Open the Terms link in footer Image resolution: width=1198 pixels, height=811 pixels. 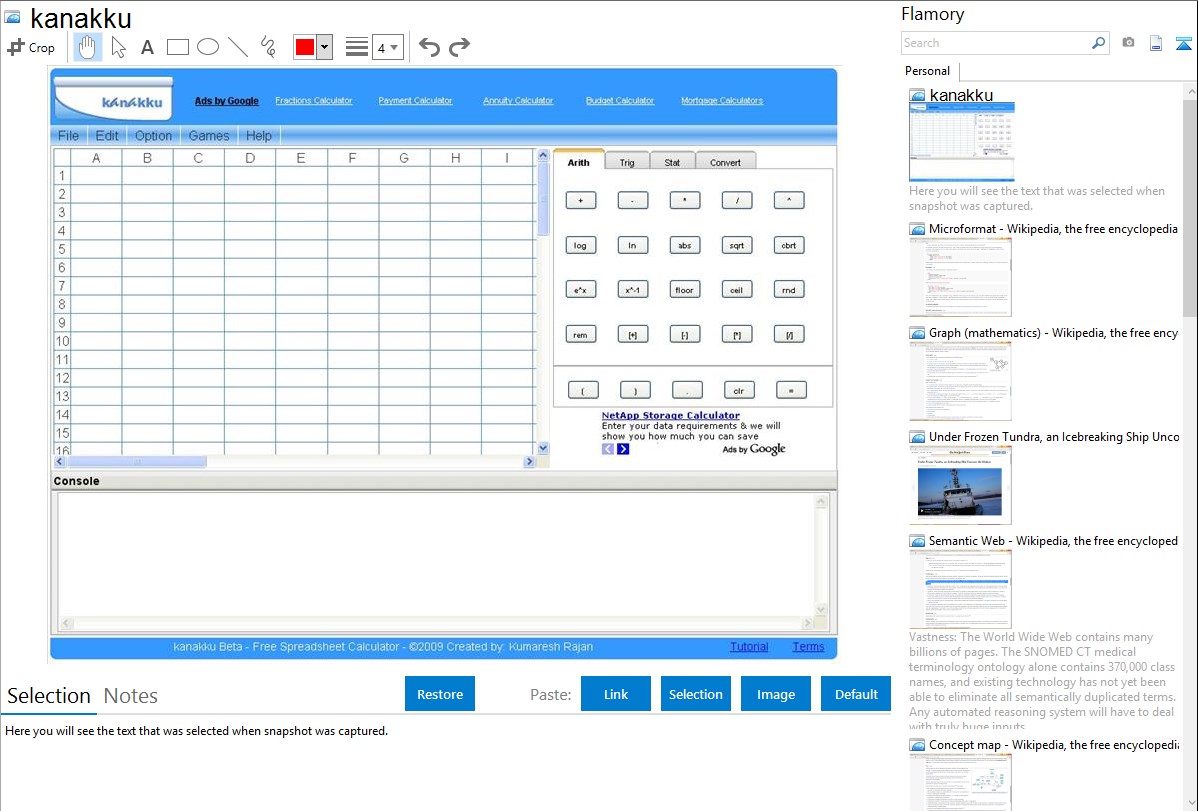pos(808,647)
